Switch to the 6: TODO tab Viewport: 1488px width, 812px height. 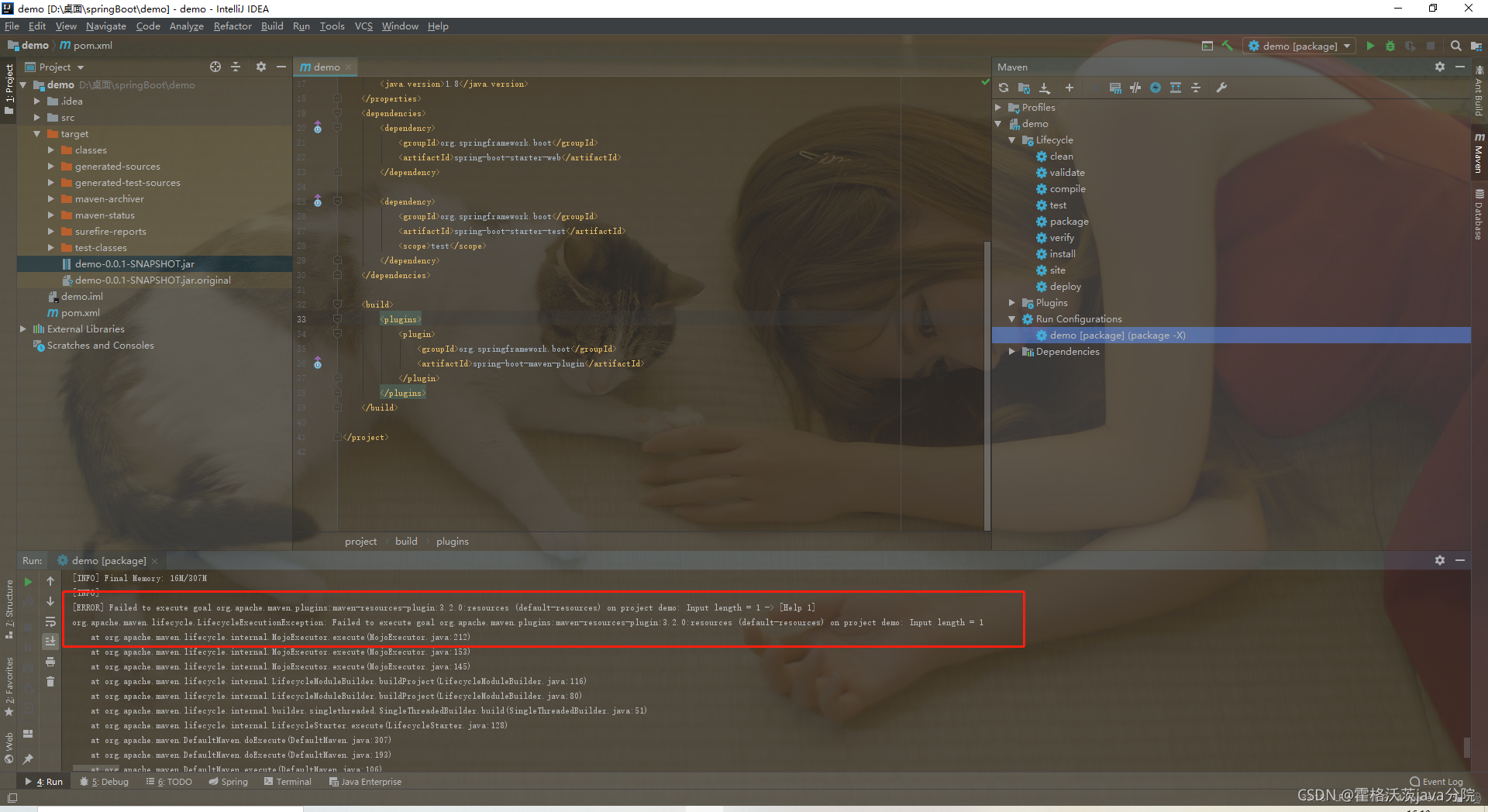point(169,782)
